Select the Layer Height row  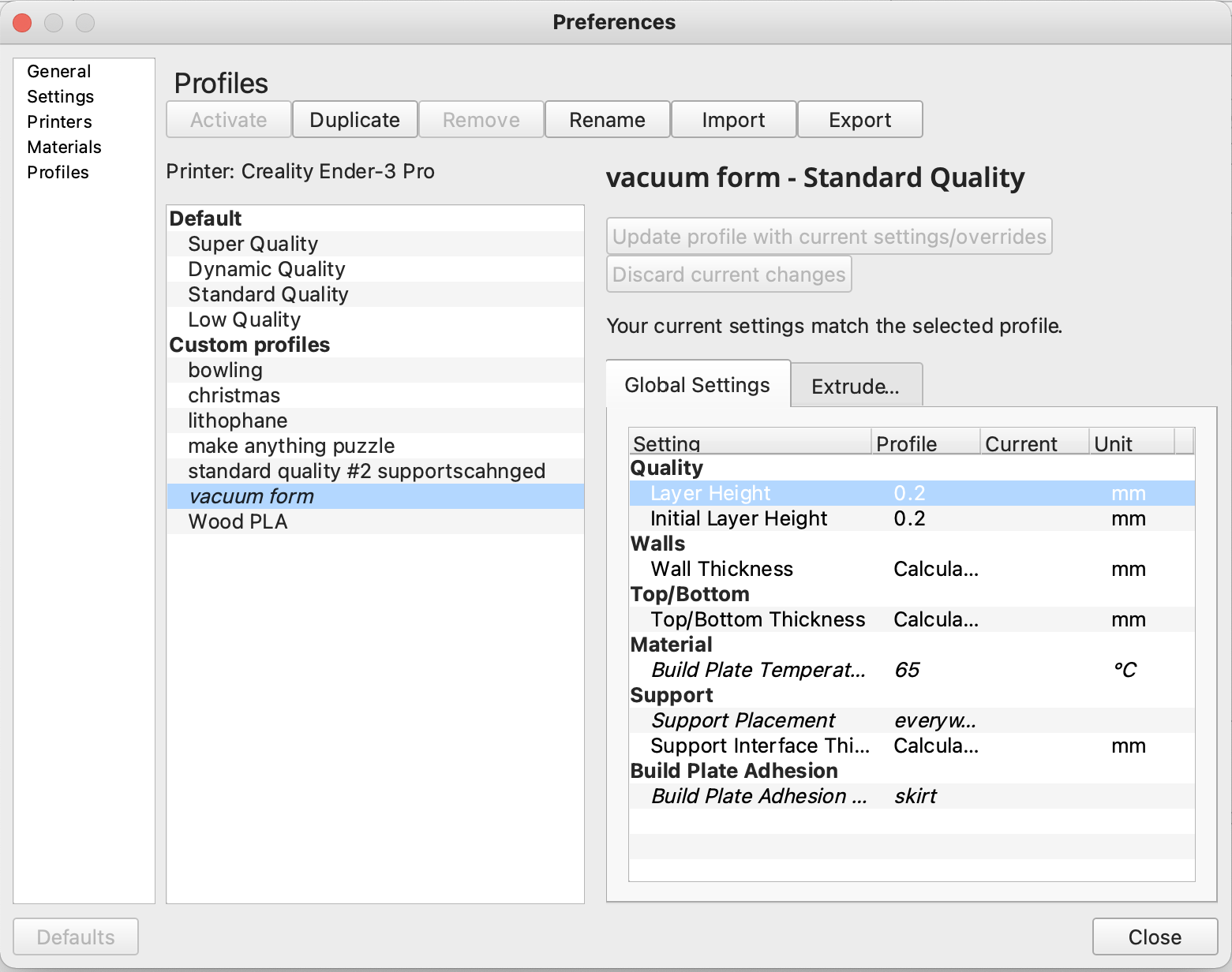912,493
